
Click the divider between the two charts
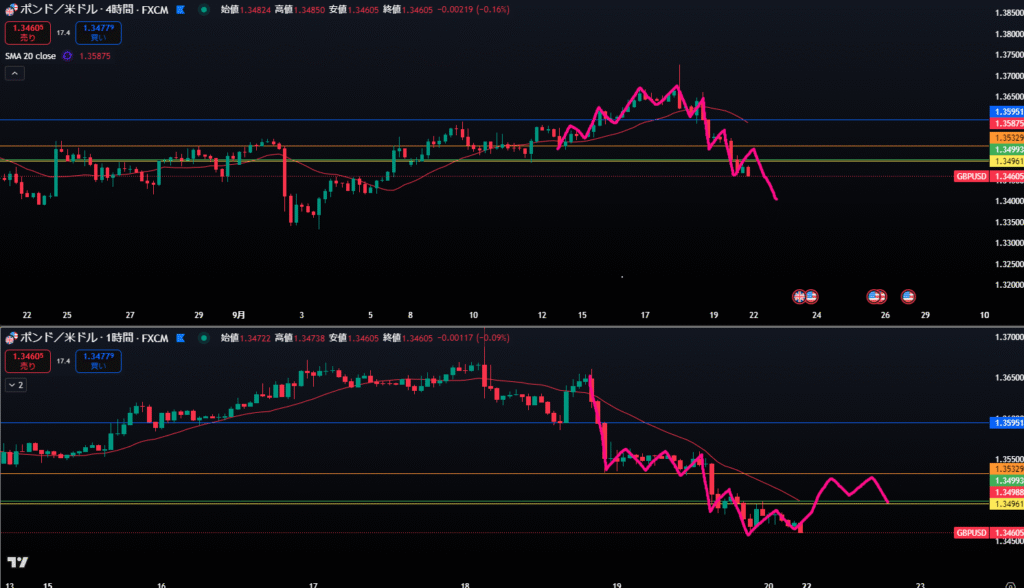point(512,326)
